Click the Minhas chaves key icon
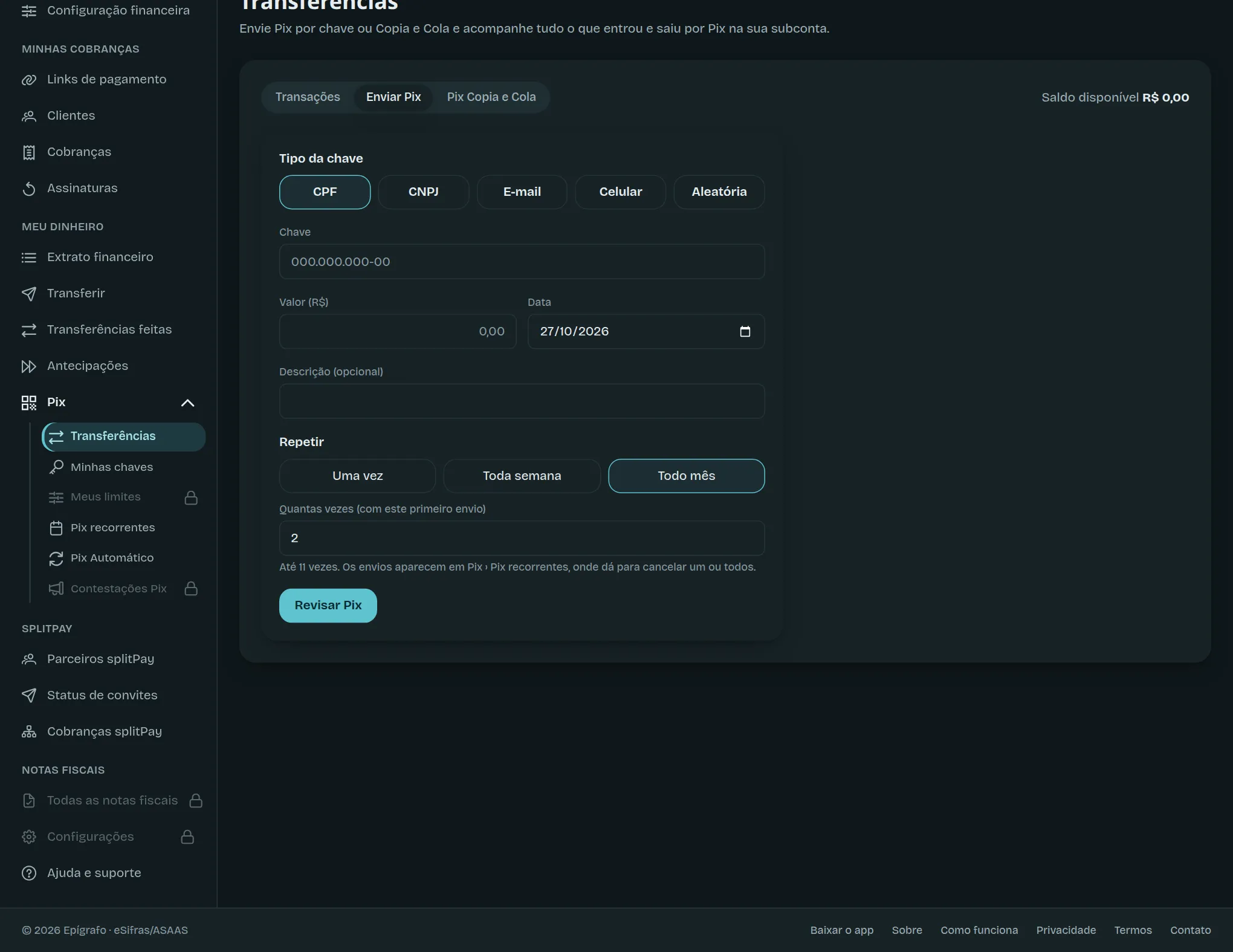This screenshot has width=1233, height=952. point(56,467)
